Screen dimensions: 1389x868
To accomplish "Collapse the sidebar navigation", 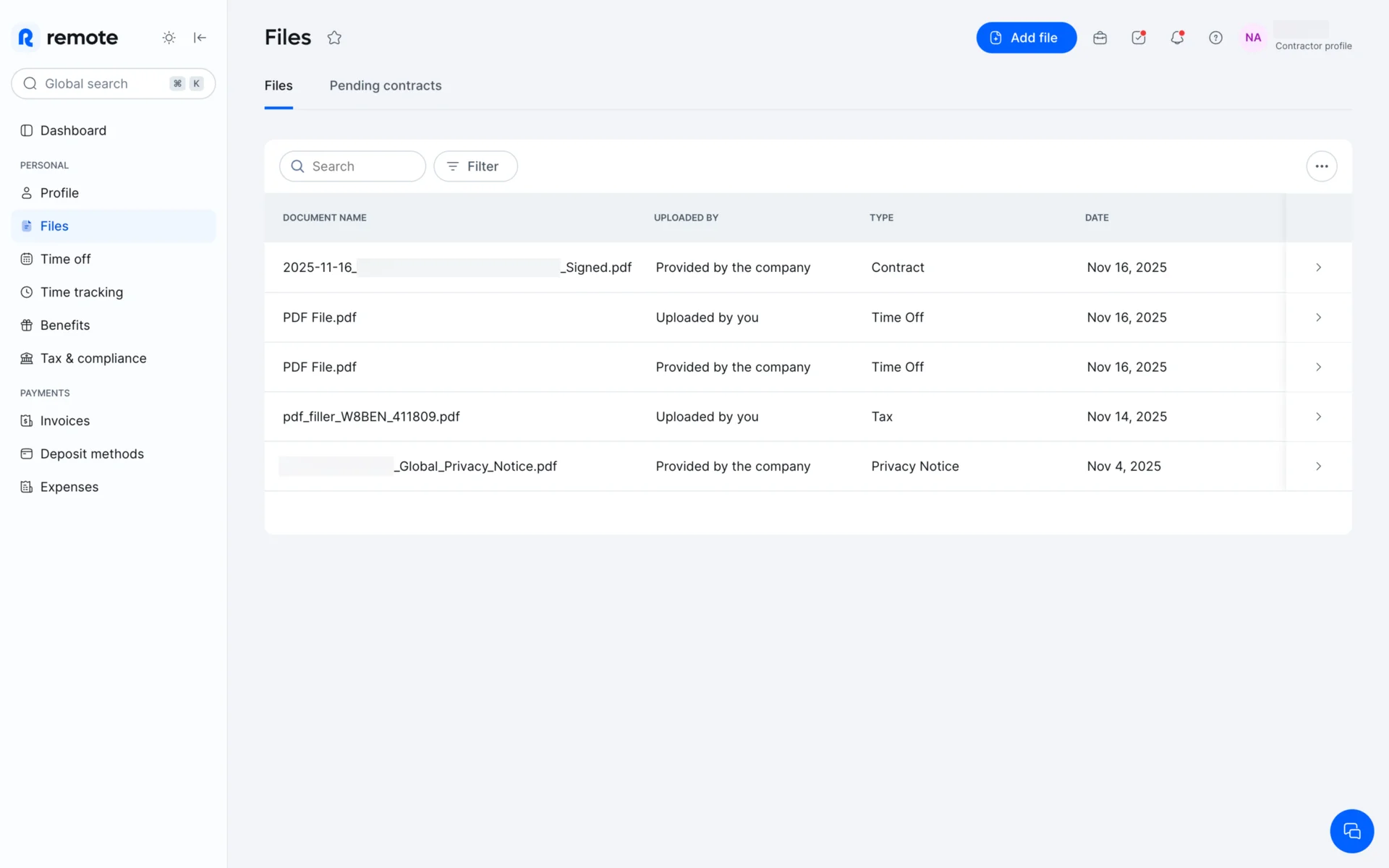I will point(200,38).
